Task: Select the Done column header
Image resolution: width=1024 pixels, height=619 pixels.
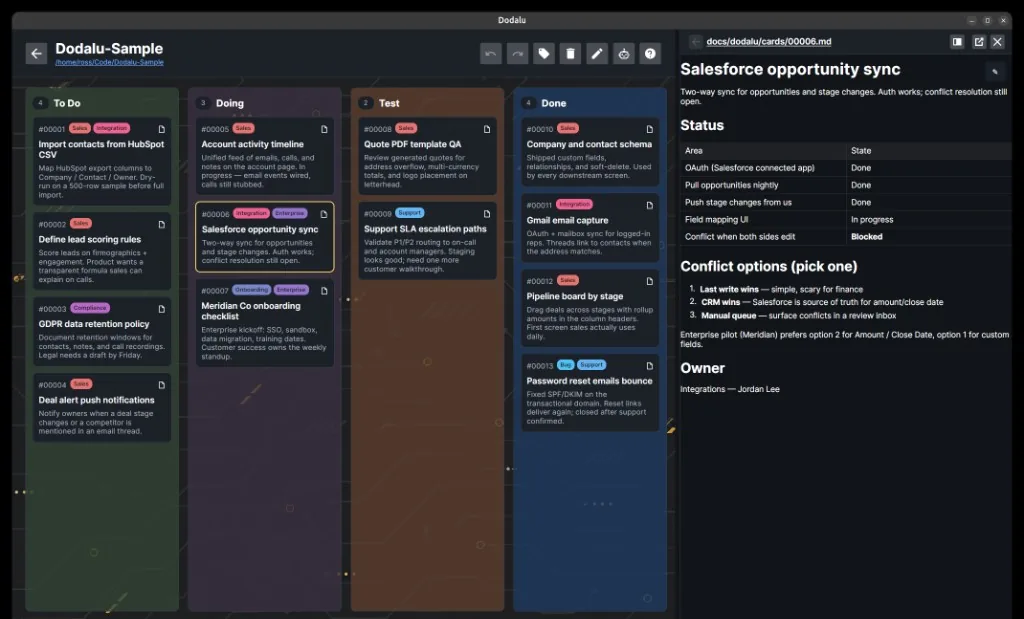Action: [553, 103]
